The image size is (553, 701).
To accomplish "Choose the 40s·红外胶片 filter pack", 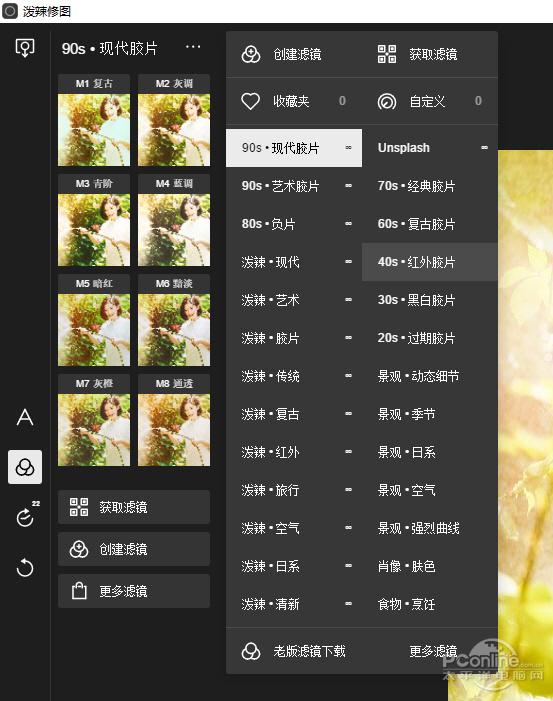I will click(430, 262).
